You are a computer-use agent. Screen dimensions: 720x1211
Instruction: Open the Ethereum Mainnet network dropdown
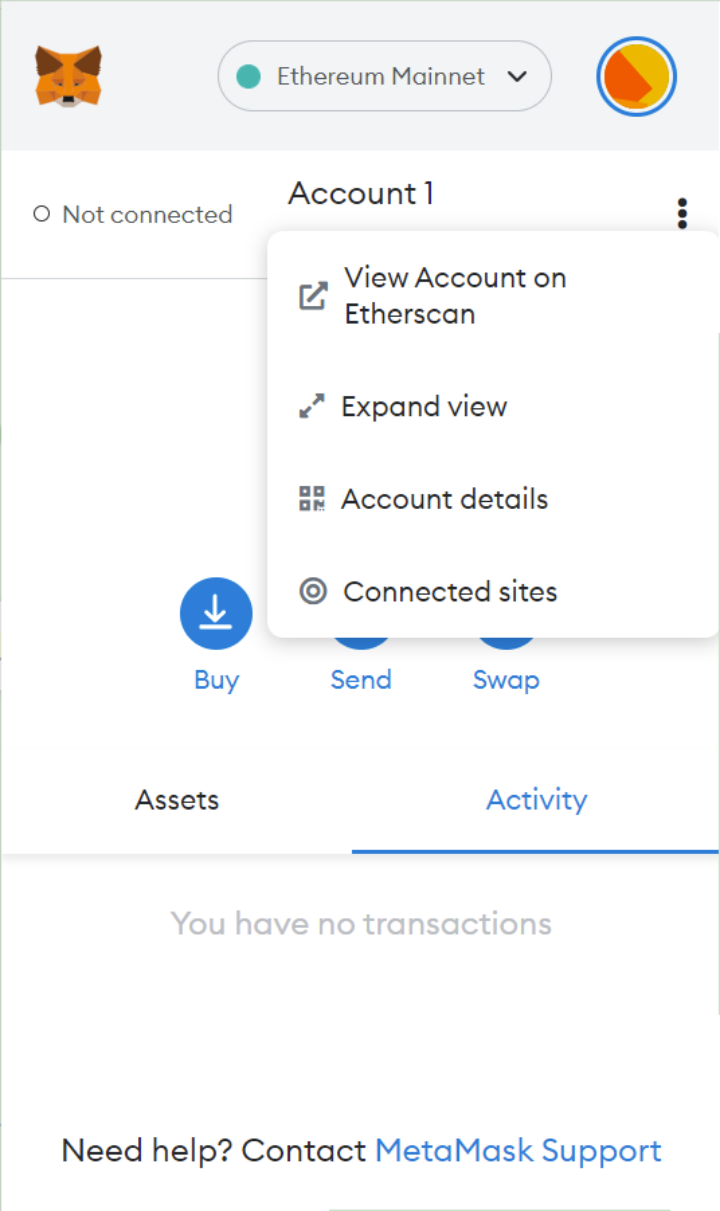tap(385, 76)
